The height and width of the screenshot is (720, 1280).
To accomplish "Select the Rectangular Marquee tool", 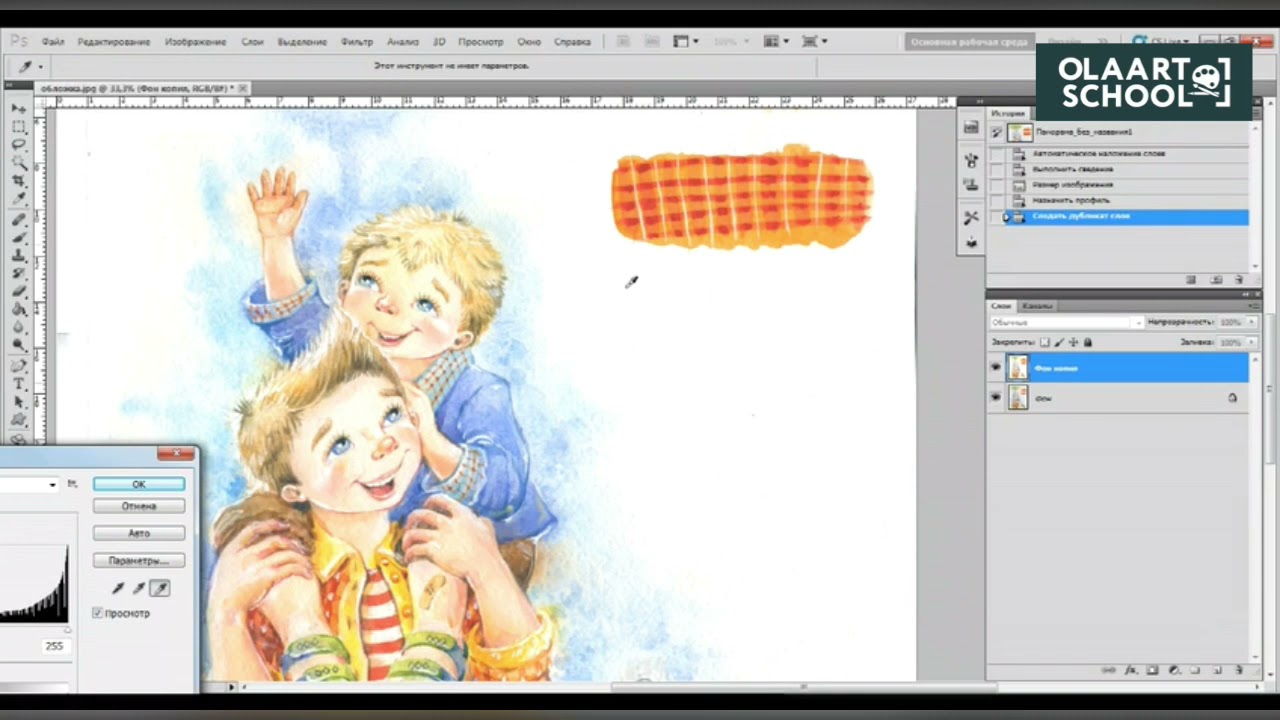I will 19,127.
